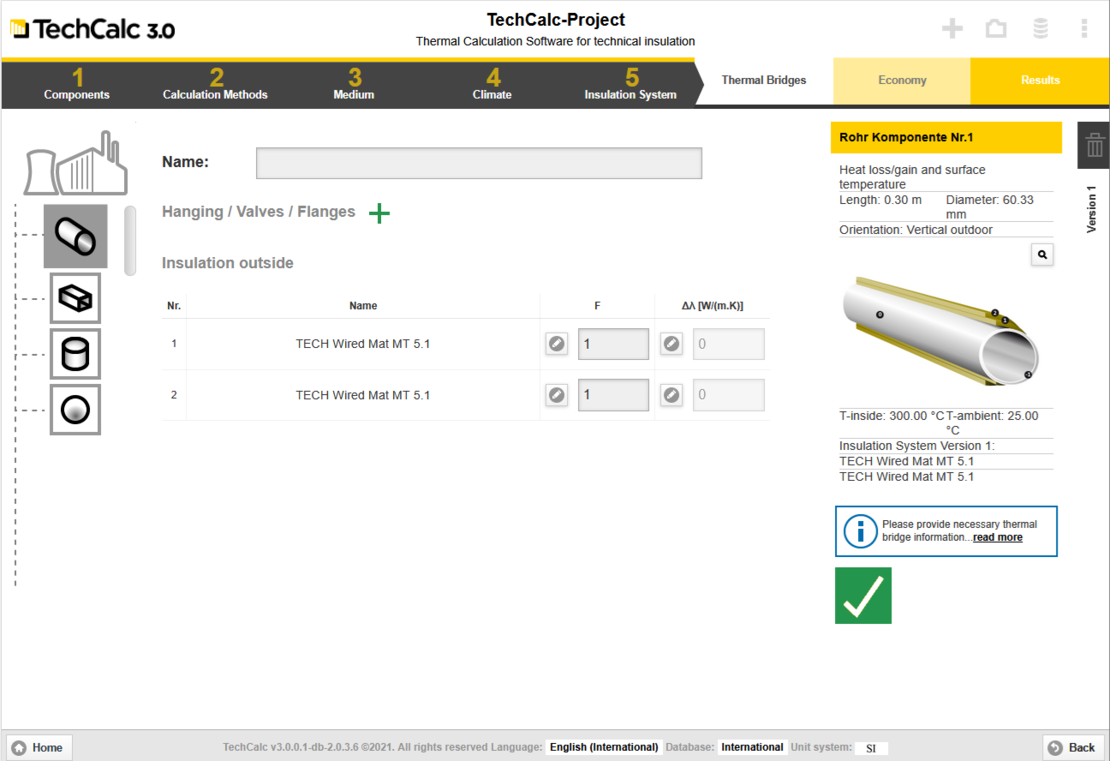
Task: Click the plus icon in top header
Action: tap(952, 28)
